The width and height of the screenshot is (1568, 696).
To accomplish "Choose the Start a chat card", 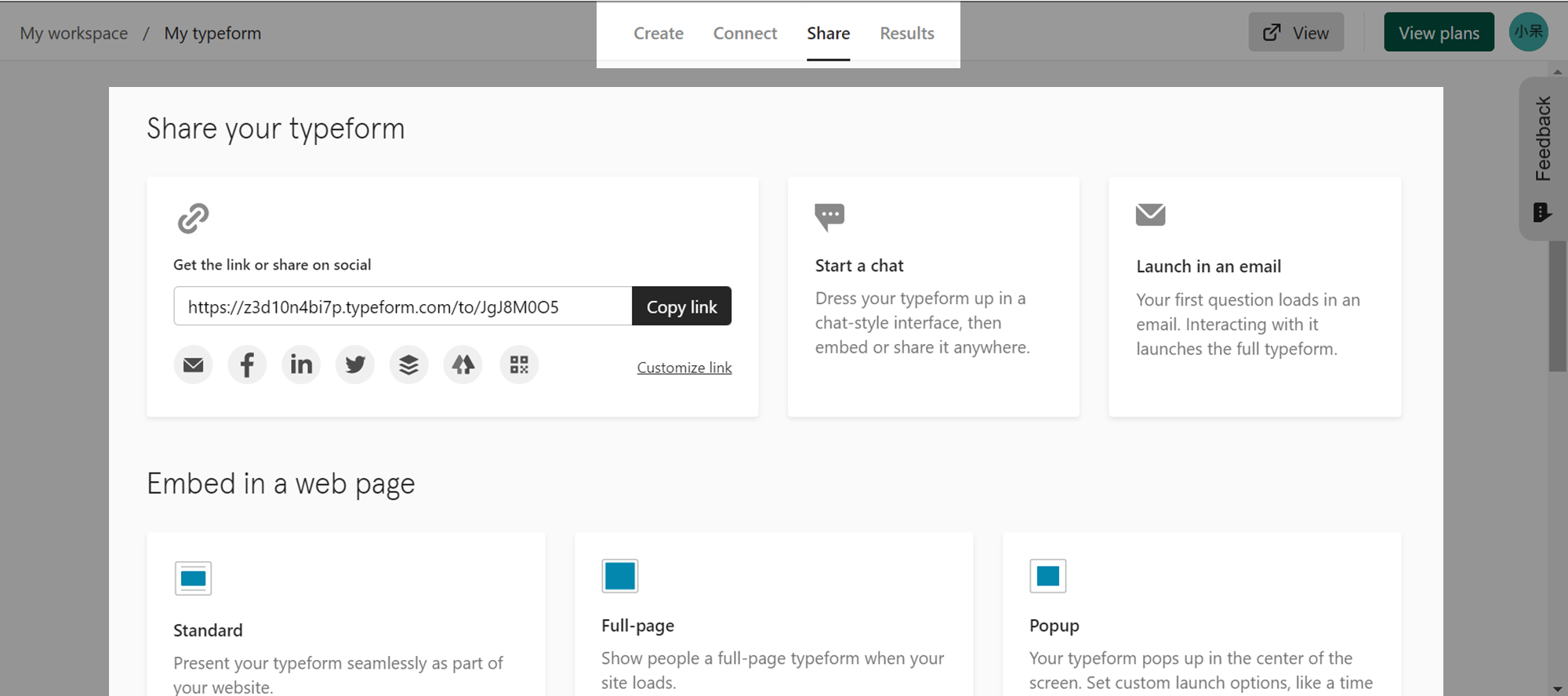I will pyautogui.click(x=934, y=297).
